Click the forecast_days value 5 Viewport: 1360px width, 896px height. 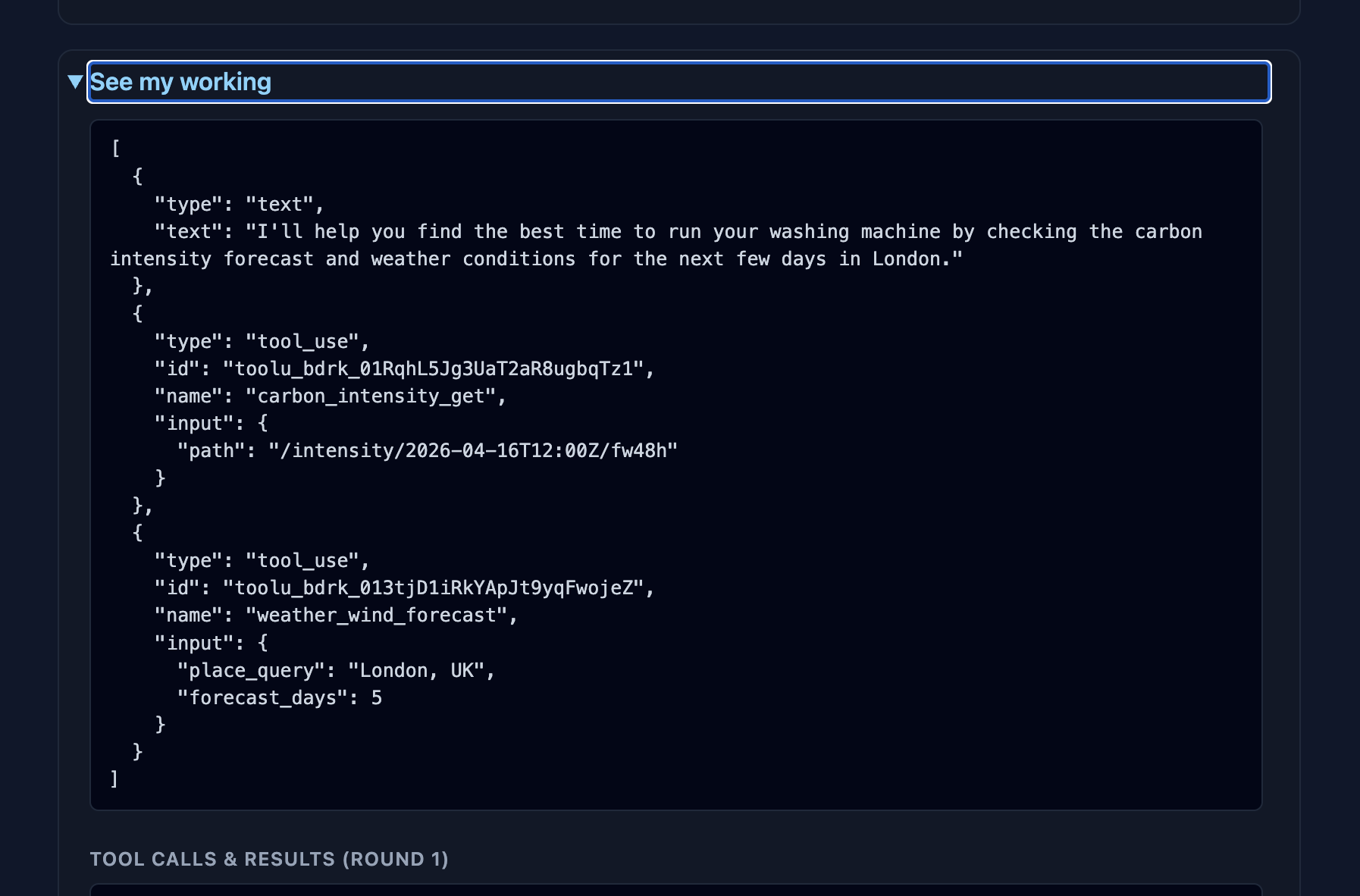coord(377,698)
